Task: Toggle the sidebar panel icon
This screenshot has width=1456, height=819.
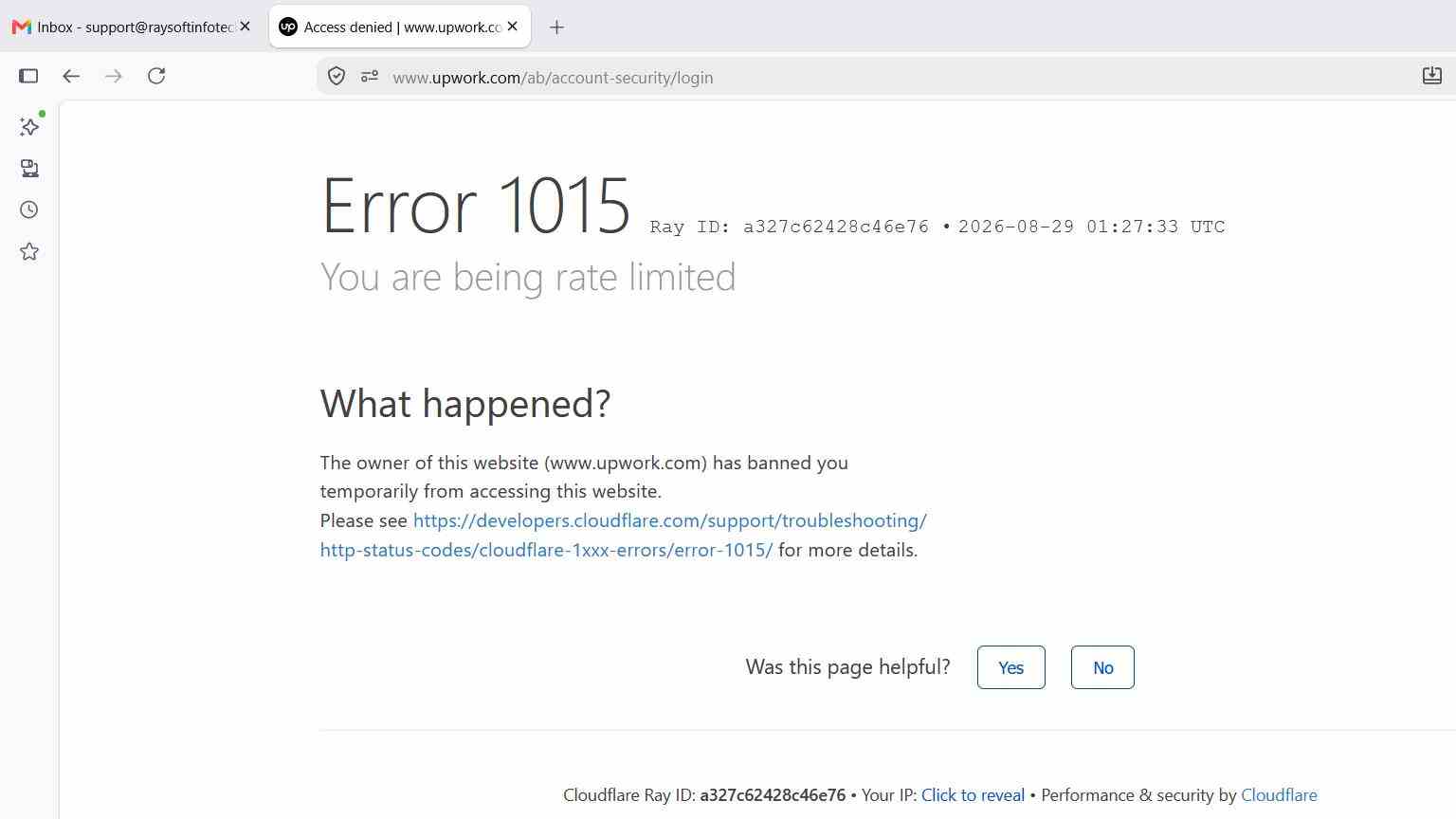Action: click(x=28, y=76)
